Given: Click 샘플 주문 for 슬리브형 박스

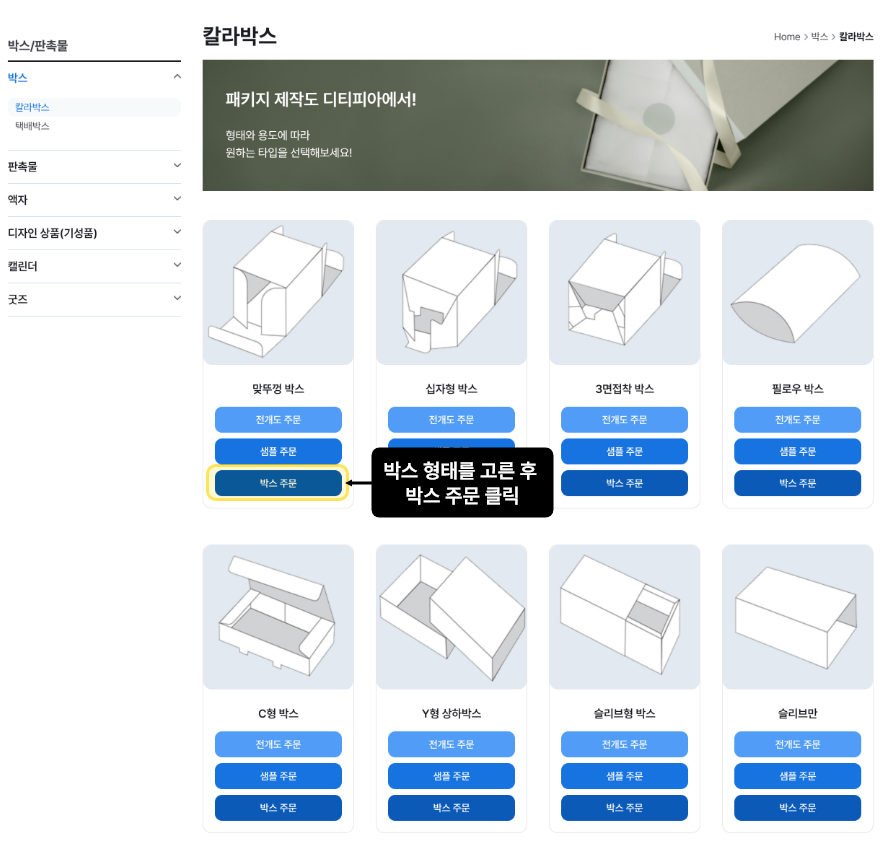Looking at the screenshot, I should pos(624,776).
